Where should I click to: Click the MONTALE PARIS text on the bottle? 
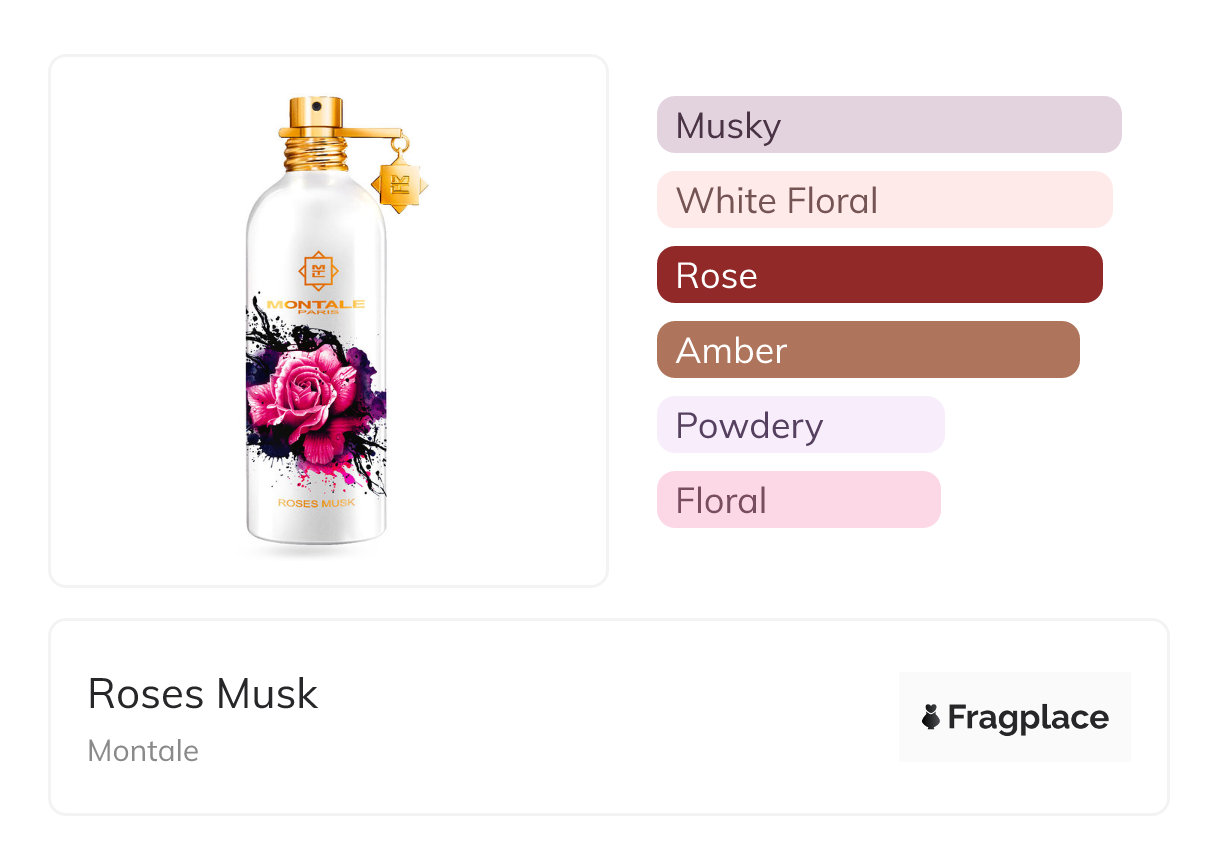tap(316, 306)
